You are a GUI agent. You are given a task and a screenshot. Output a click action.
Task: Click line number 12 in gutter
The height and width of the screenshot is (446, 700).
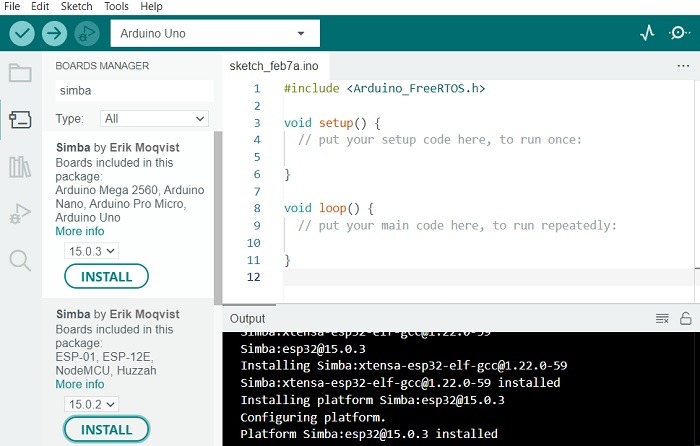click(254, 277)
